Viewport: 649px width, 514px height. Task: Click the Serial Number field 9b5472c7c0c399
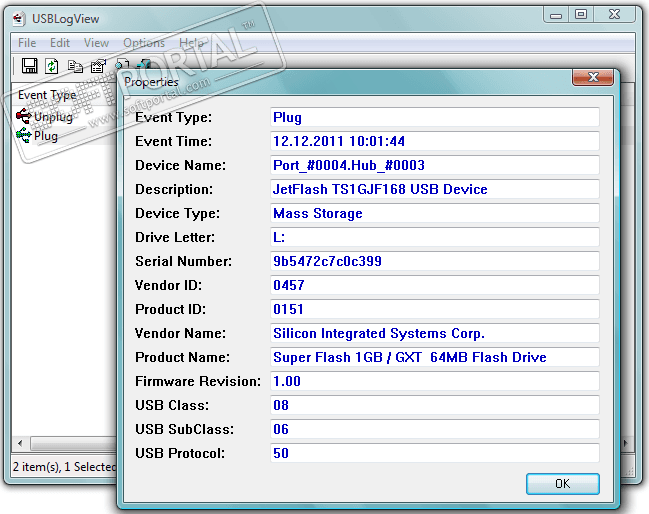pos(435,261)
